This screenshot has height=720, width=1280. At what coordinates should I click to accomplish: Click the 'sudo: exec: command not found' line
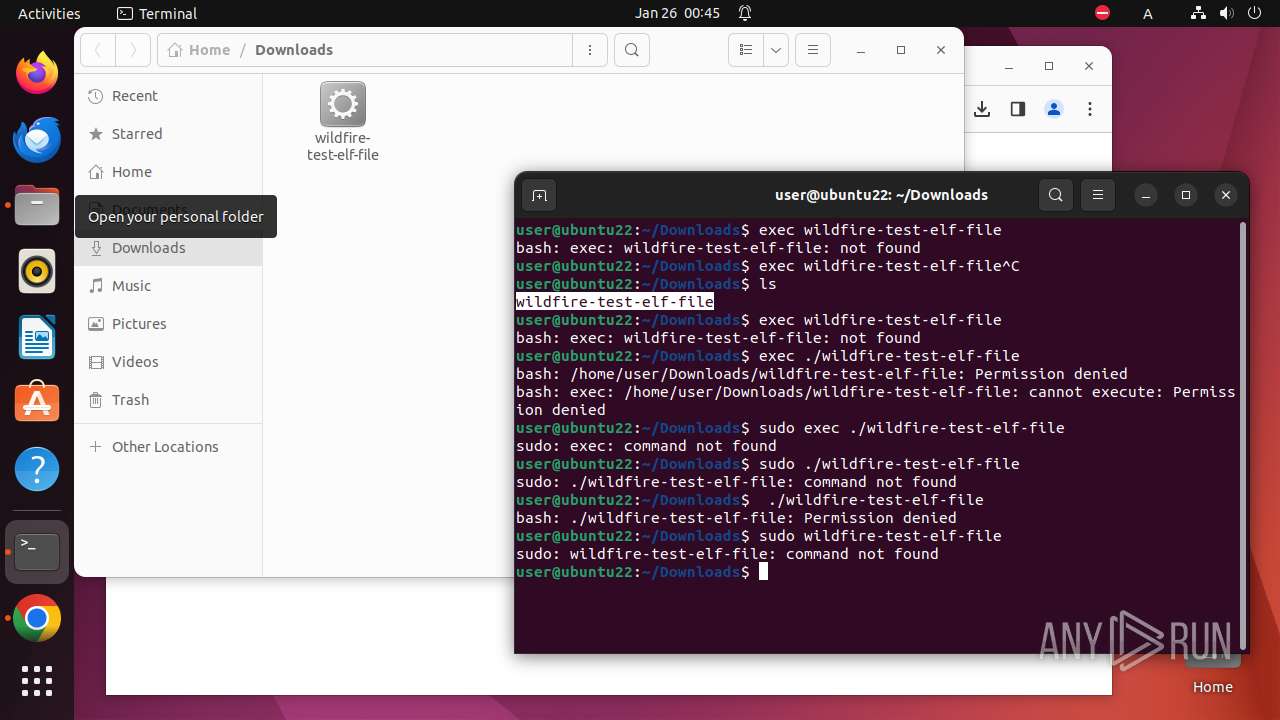click(x=646, y=446)
